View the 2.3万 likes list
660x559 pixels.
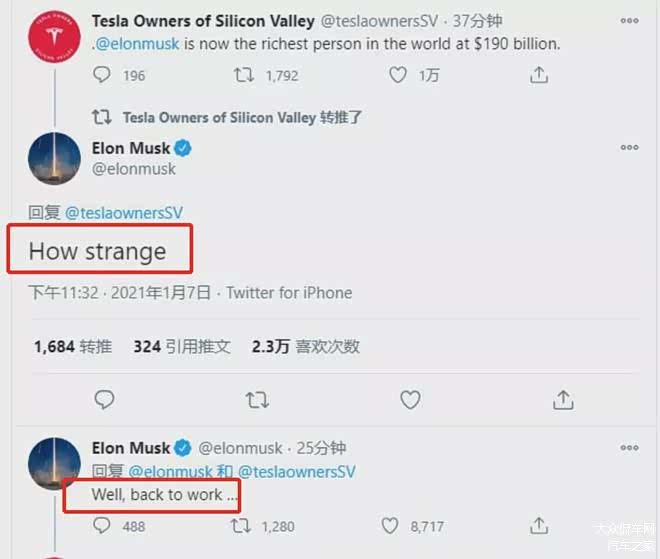(x=304, y=347)
